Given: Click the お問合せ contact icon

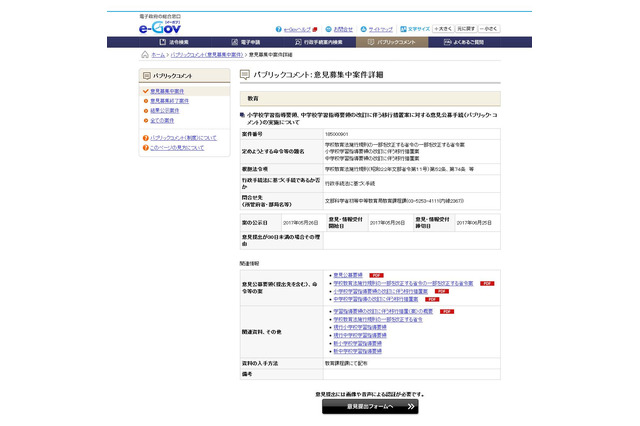Looking at the screenshot, I should tap(328, 29).
